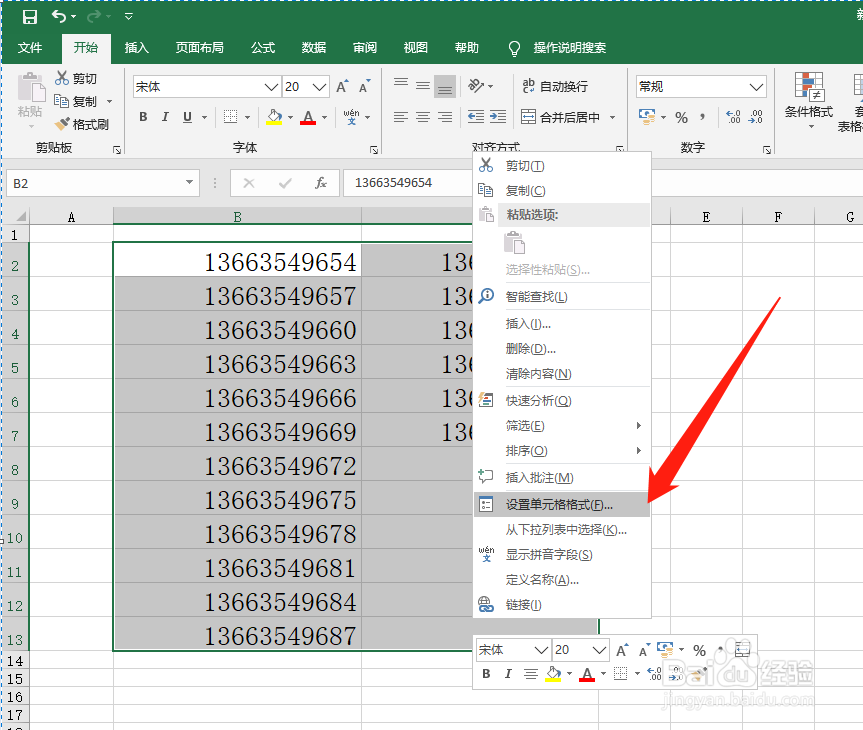Click increase decimal icon in ribbon
The width and height of the screenshot is (863, 730).
[x=733, y=117]
